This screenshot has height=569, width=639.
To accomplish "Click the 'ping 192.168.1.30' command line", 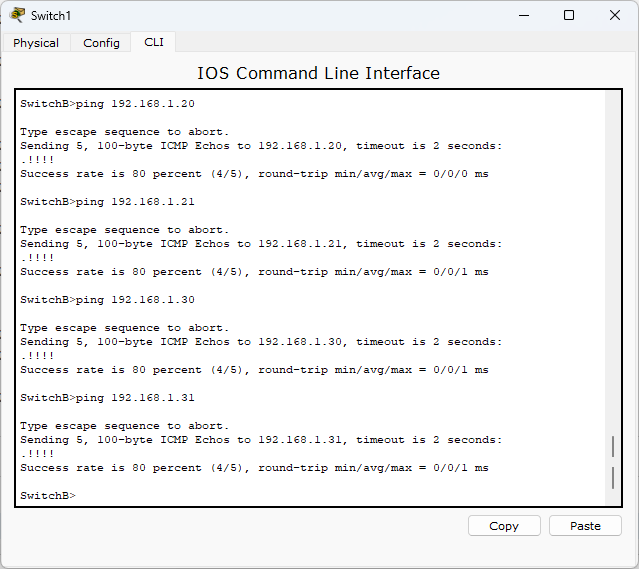I will (x=107, y=300).
